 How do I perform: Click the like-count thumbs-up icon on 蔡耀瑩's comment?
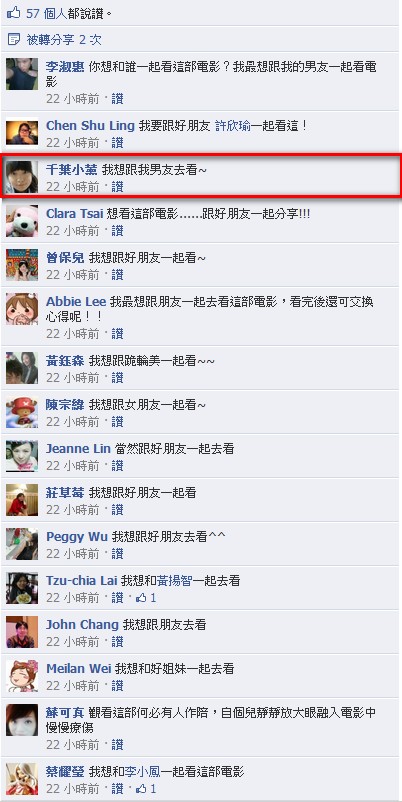141,788
